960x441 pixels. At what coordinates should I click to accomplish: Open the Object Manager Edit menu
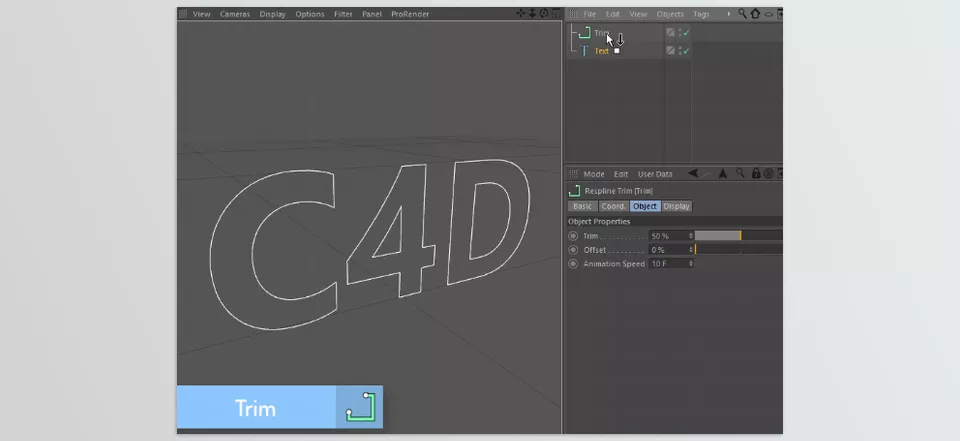point(613,14)
